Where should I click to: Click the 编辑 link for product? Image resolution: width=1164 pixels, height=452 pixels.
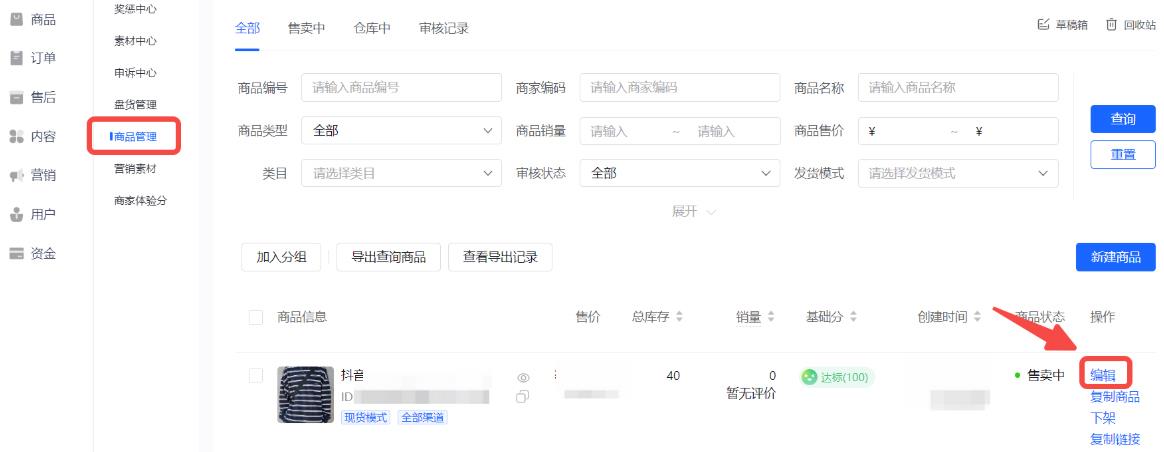coord(1102,376)
